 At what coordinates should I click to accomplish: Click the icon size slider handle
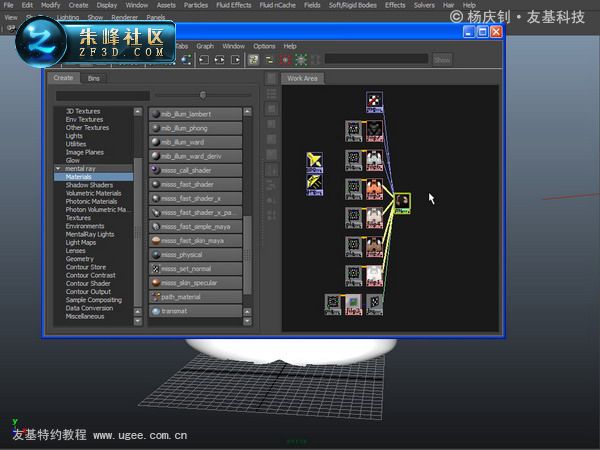[203, 95]
